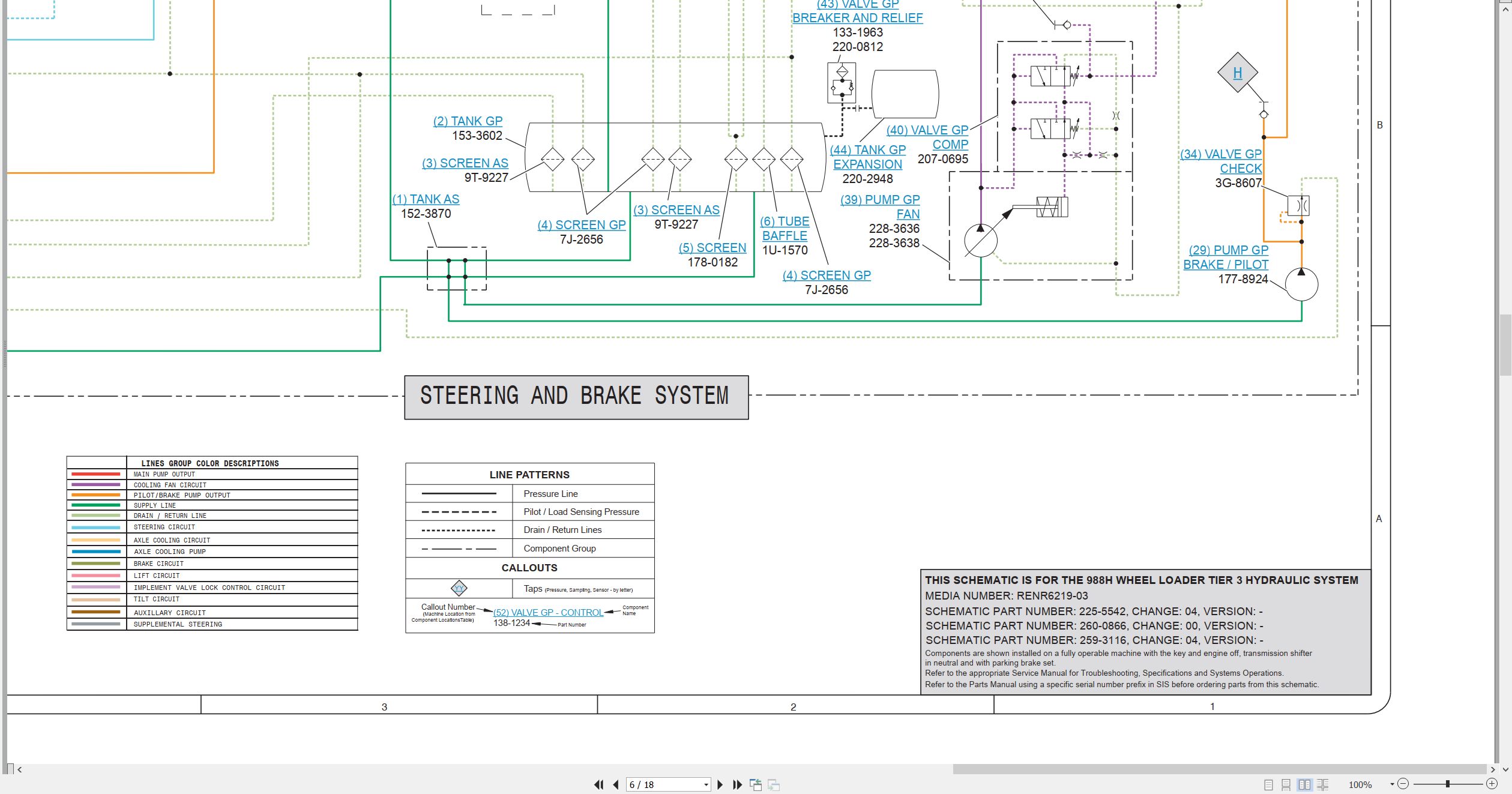Open (4) SCREEN GP link near 1U-1570
This screenshot has width=1512, height=794.
(827, 275)
